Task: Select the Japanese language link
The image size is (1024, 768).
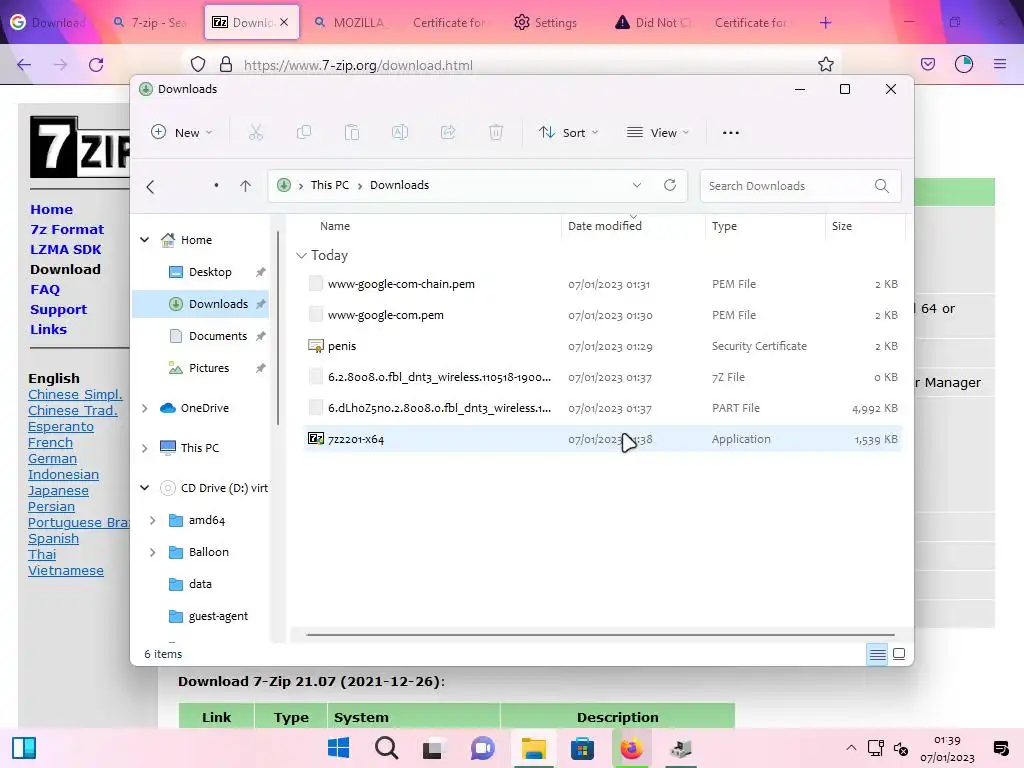Action: coord(58,490)
